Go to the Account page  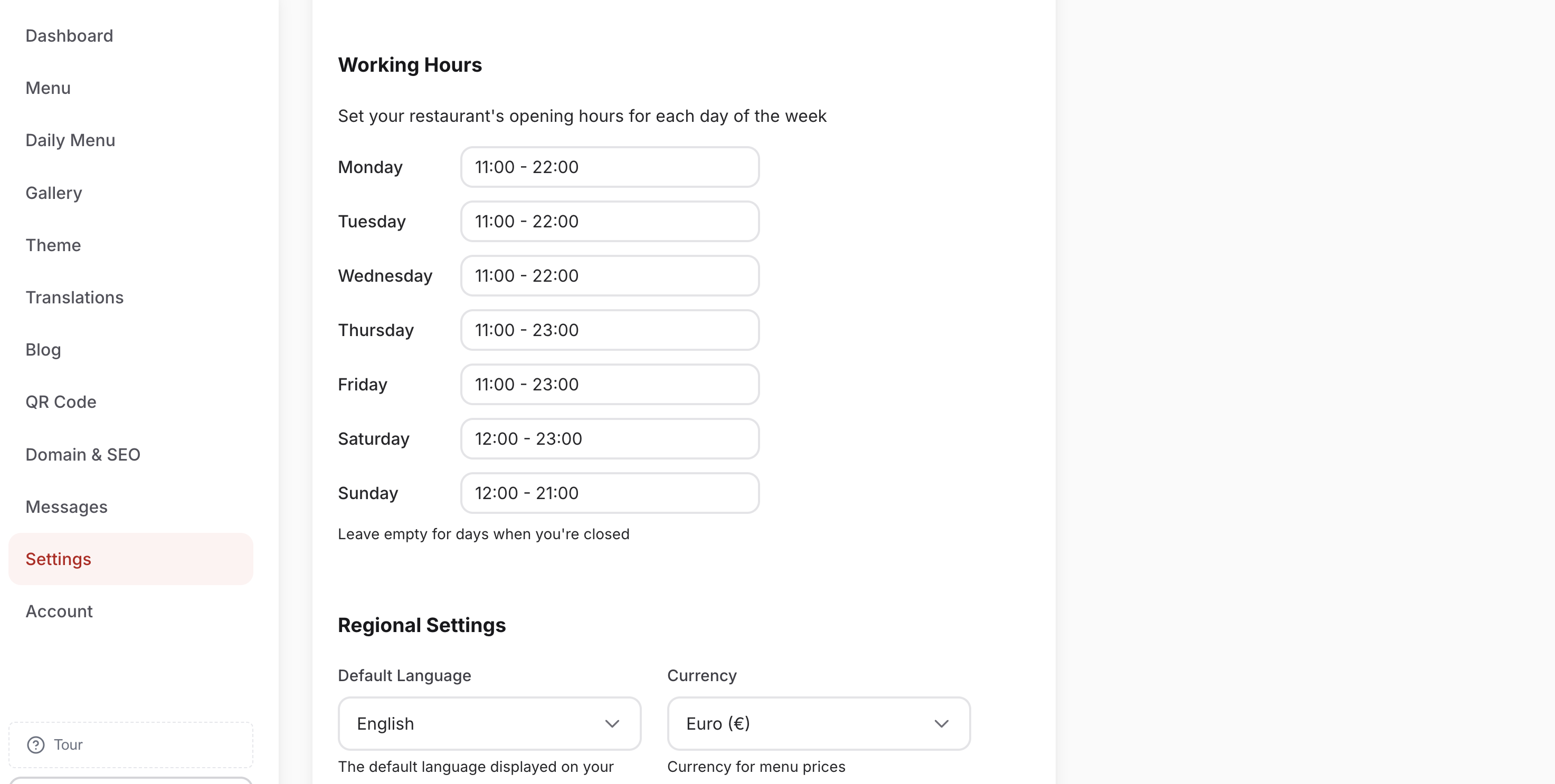(59, 611)
